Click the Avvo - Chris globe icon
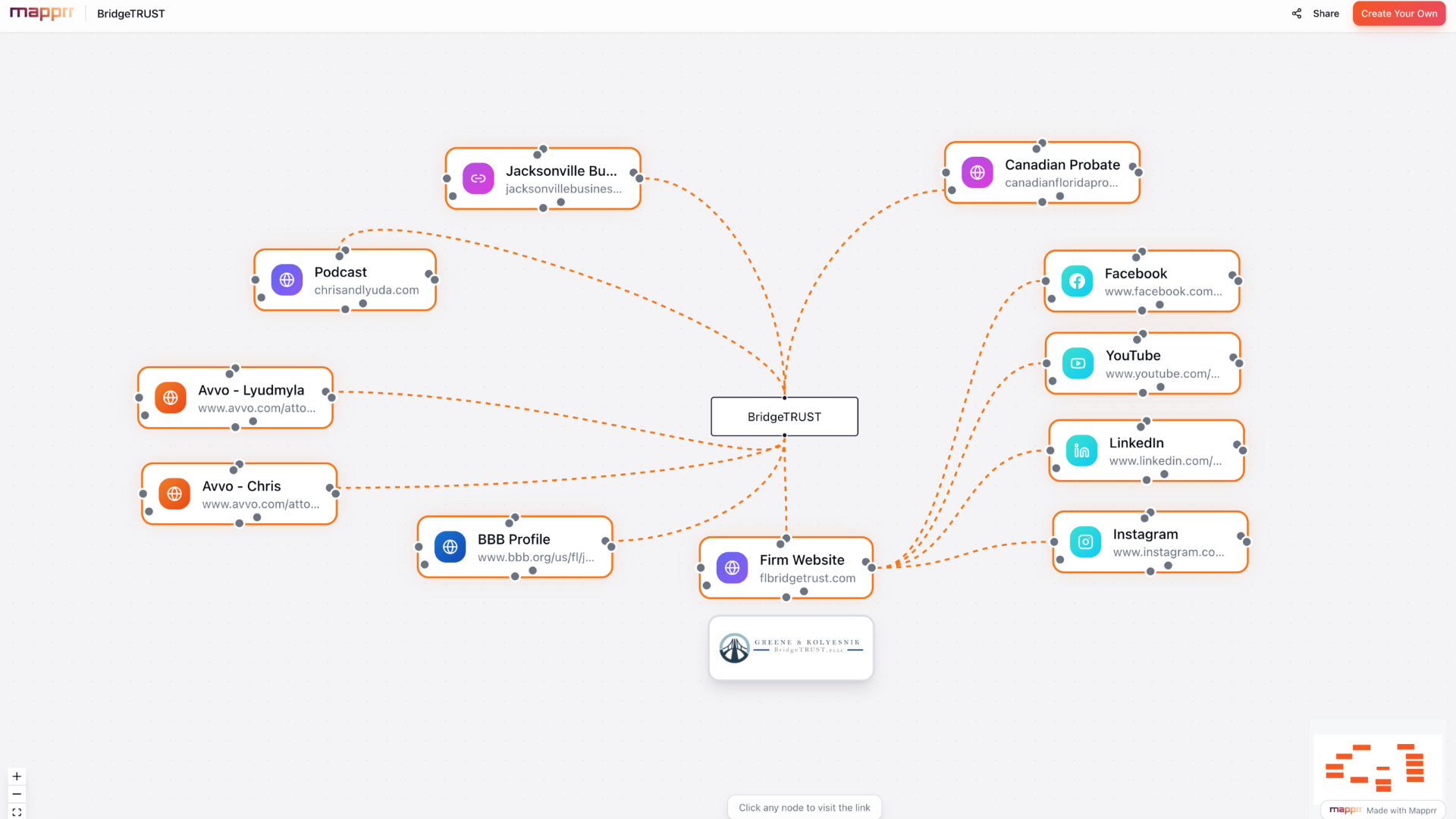 point(174,494)
